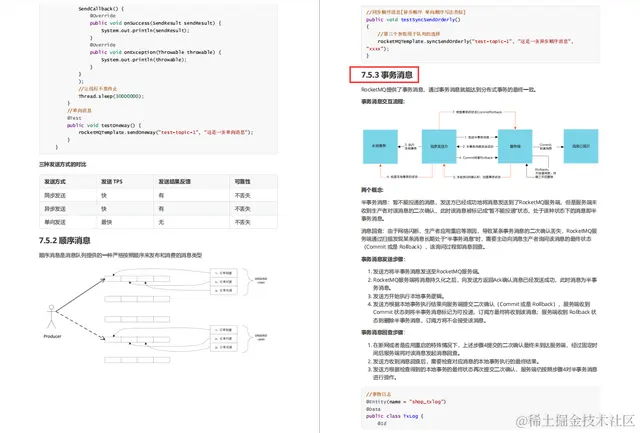Click the '两个概念:' subheading
640x433 pixels.
[372, 190]
